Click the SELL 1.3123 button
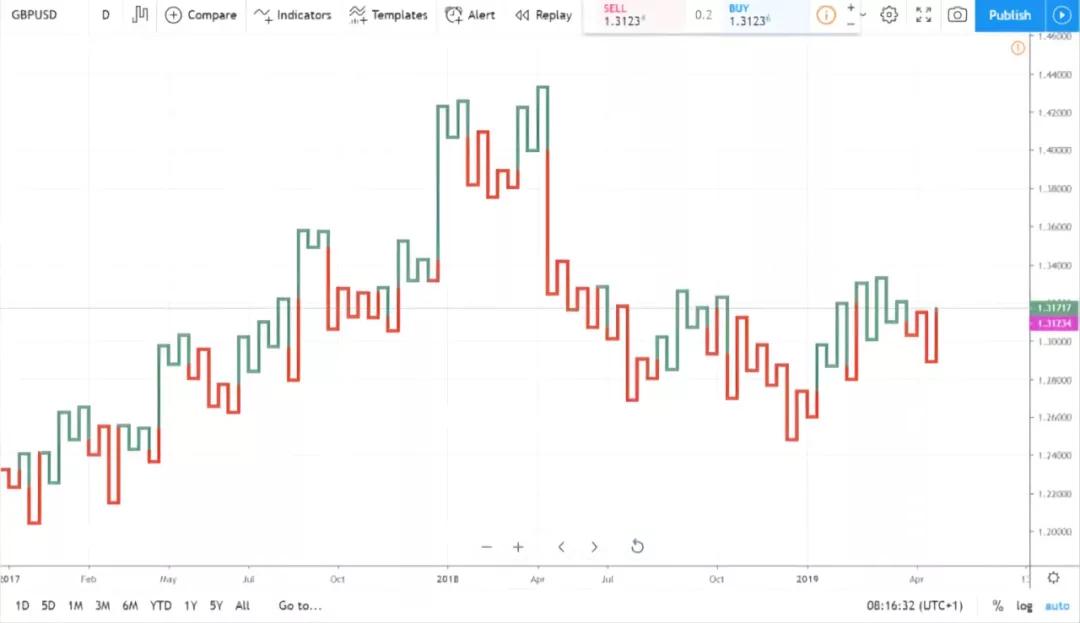 [x=634, y=15]
